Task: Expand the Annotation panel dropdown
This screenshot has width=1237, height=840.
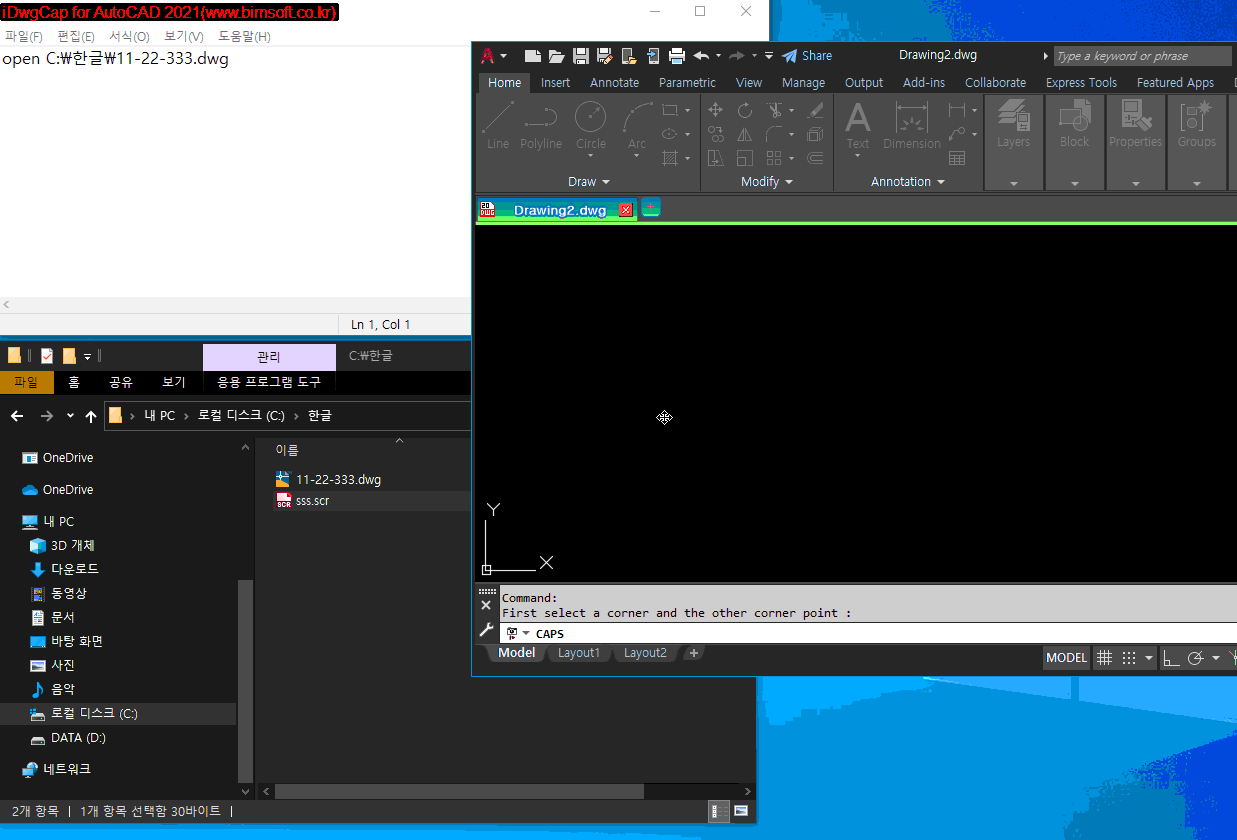Action: coord(908,182)
